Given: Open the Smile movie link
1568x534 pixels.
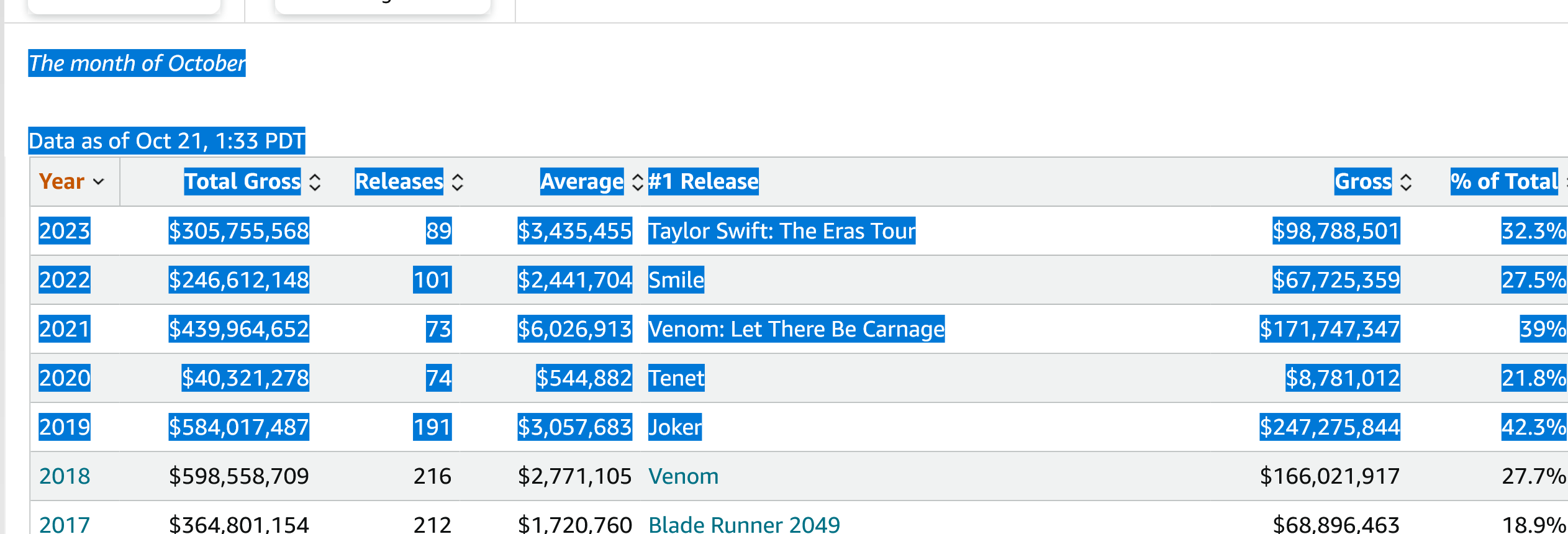Looking at the screenshot, I should coord(676,280).
